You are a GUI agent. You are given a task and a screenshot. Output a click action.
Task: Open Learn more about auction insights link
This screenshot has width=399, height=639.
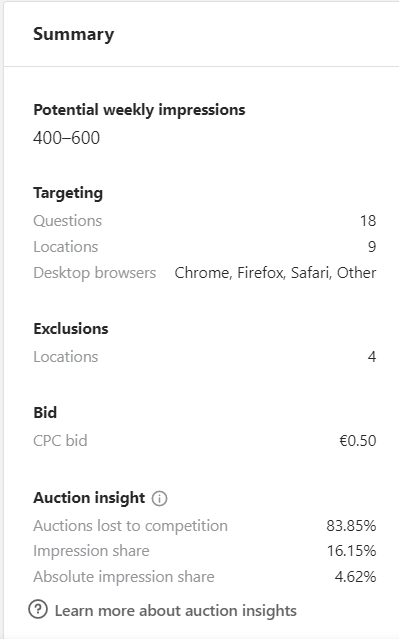tap(176, 610)
